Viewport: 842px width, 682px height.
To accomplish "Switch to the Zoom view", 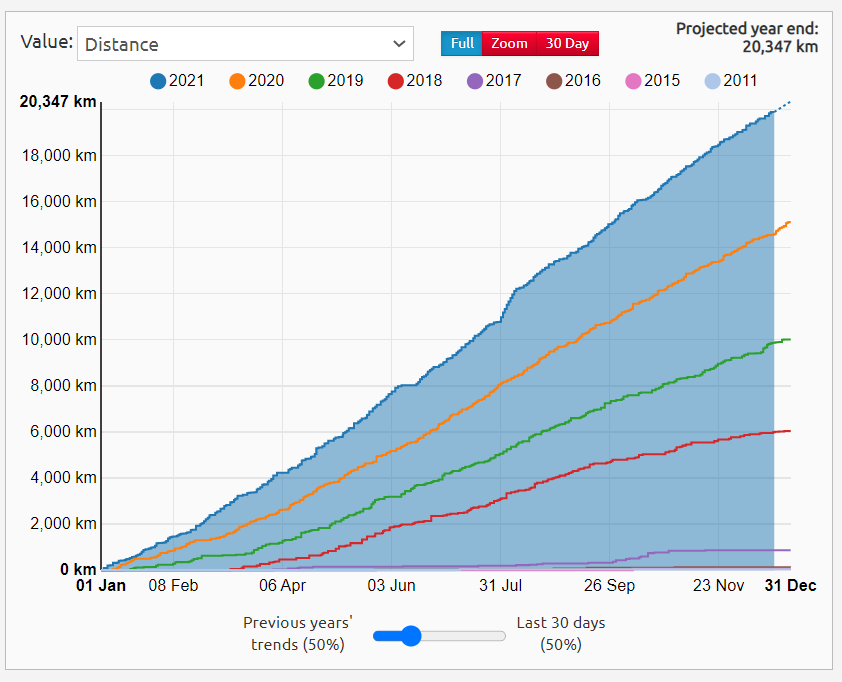I will [509, 44].
